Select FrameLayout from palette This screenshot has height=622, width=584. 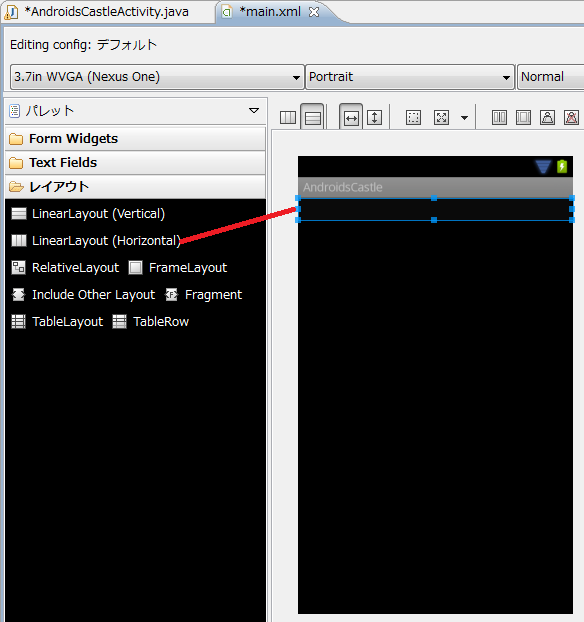pyautogui.click(x=178, y=268)
